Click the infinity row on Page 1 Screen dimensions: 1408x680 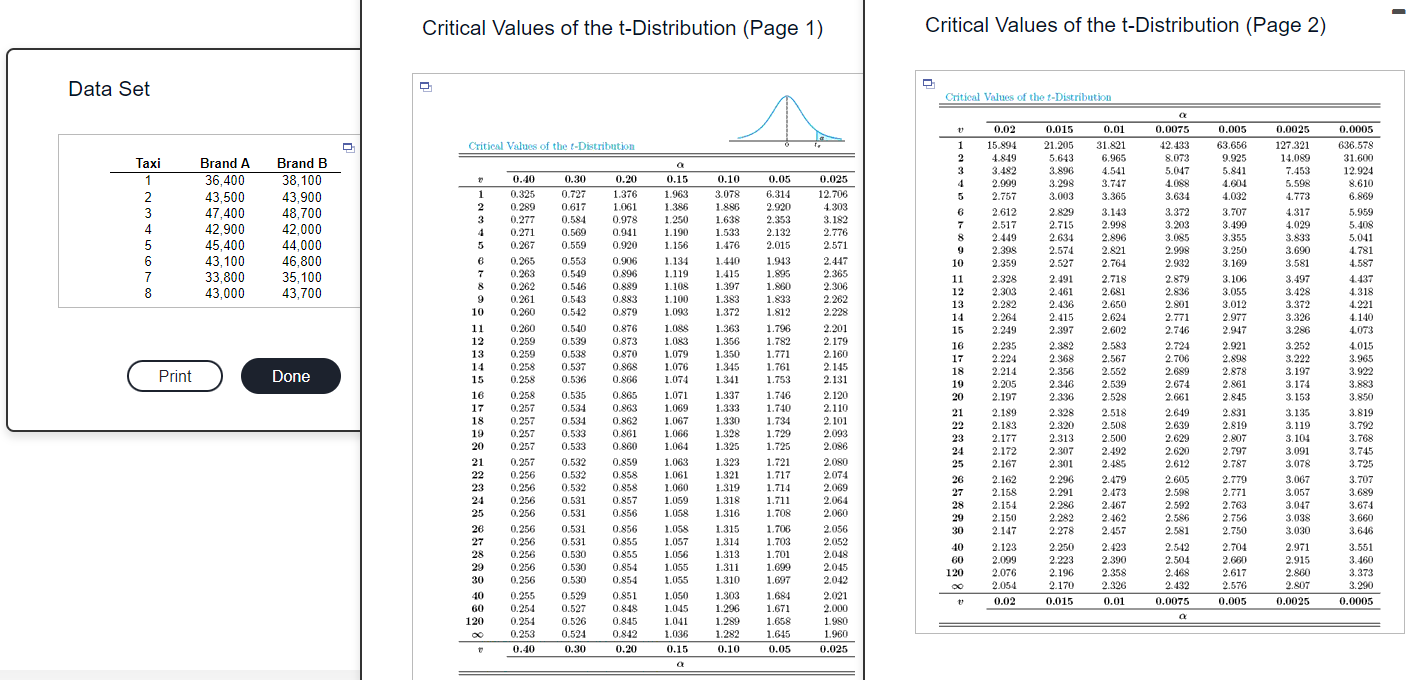(480, 634)
